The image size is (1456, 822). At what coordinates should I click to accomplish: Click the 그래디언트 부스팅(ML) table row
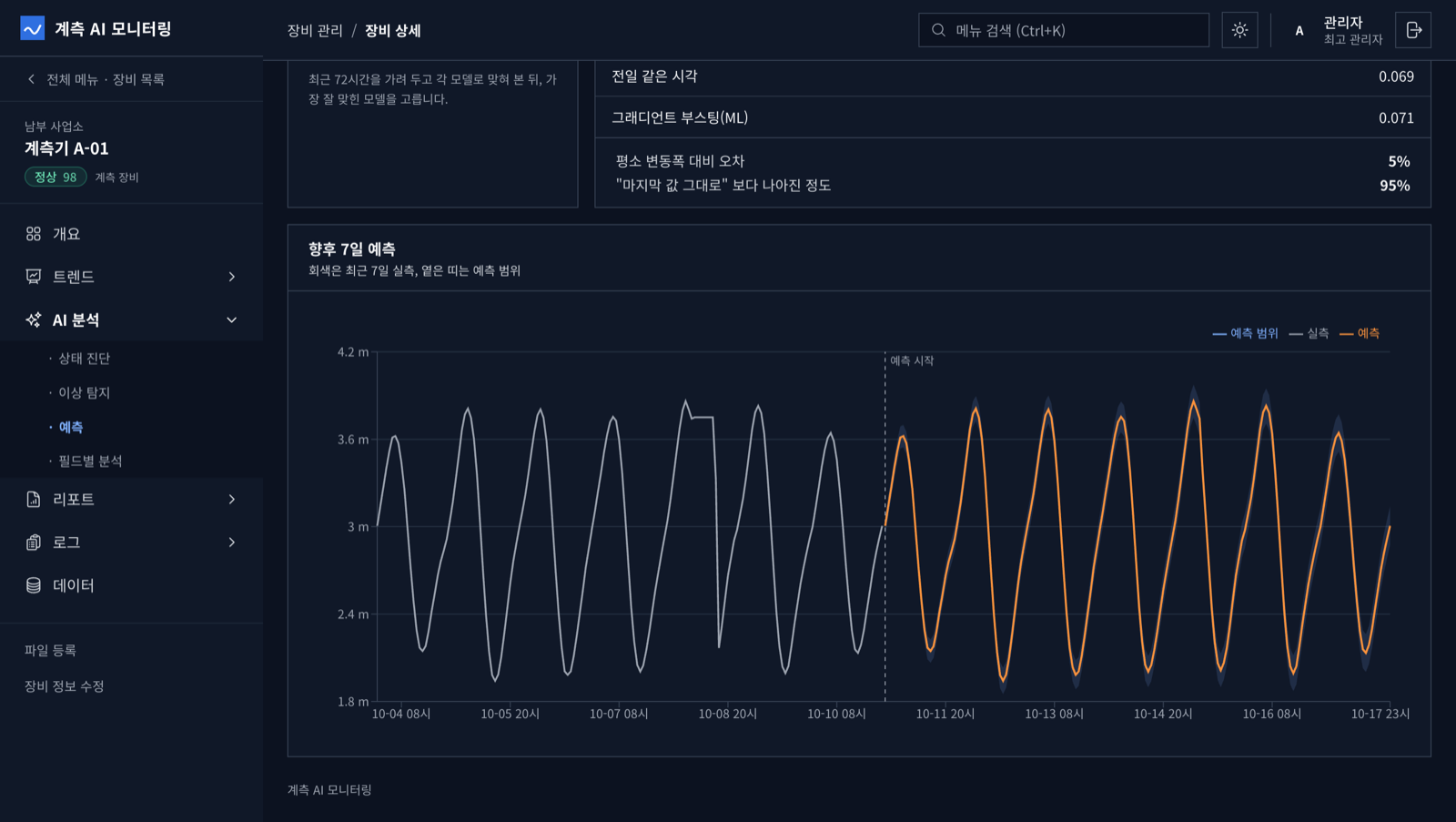1013,117
